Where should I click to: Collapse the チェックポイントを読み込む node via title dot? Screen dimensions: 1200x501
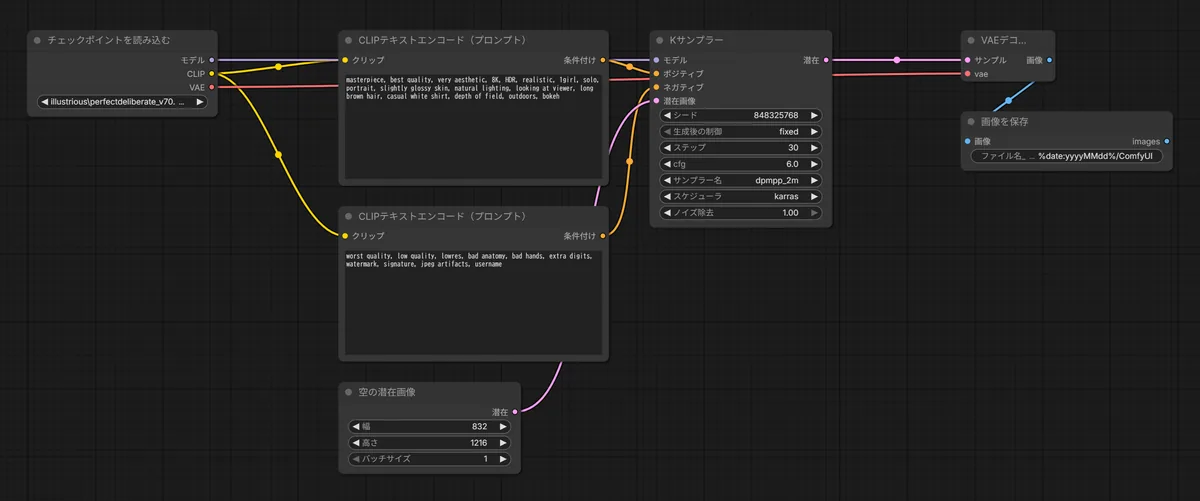pos(37,40)
